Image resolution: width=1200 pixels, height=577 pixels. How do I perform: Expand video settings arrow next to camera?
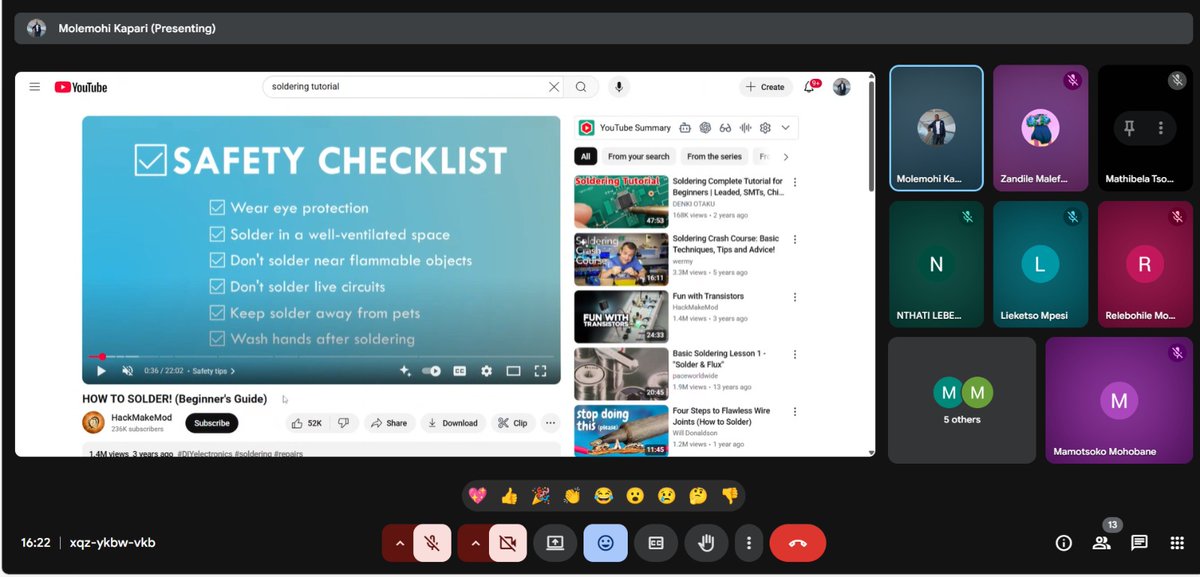(x=474, y=543)
